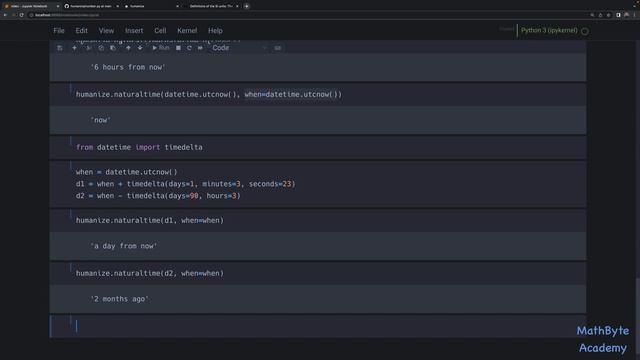
Task: Click the browser profile avatar
Action: coord(627,15)
